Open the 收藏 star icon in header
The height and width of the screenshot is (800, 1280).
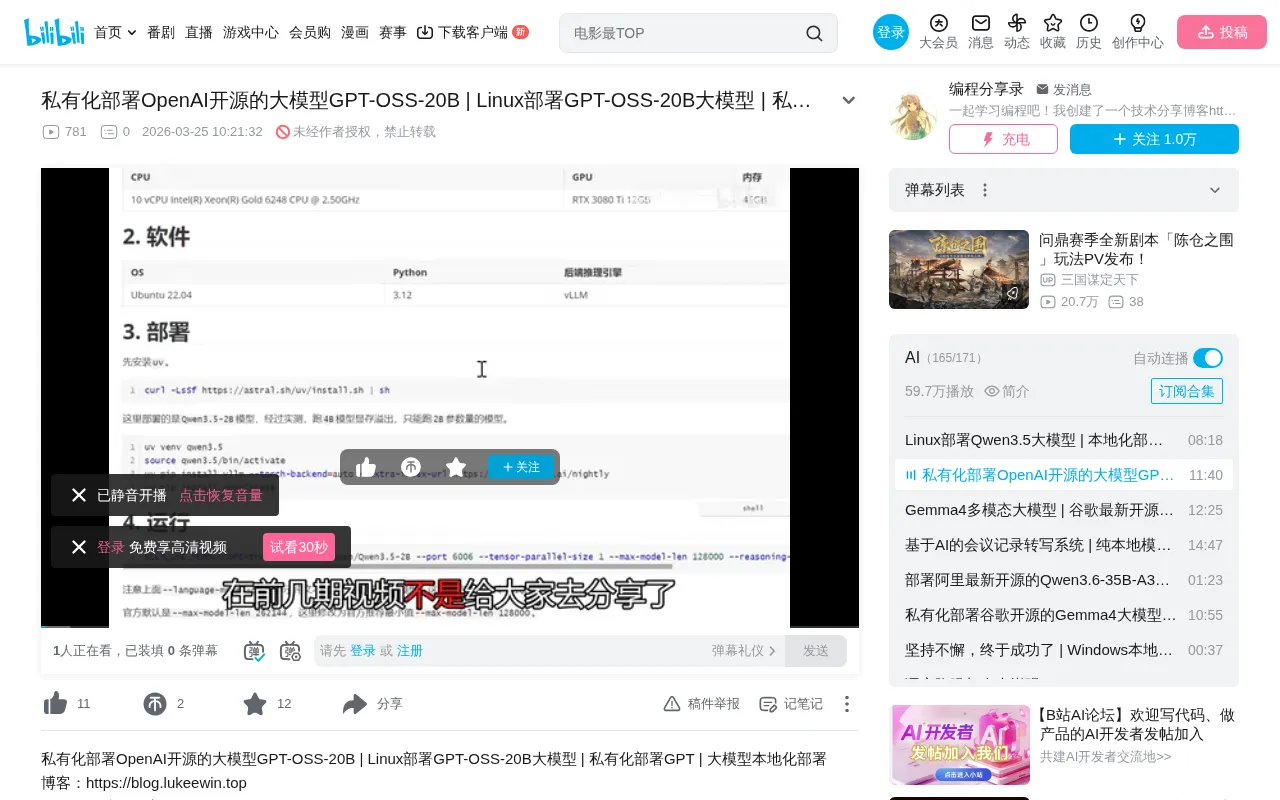tap(1053, 23)
